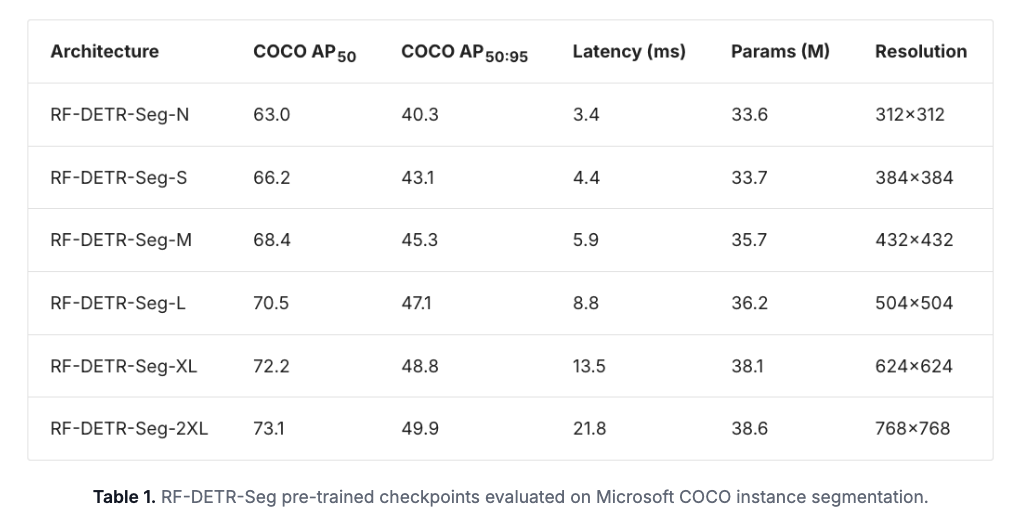Click the RF-DETR-Seg-L architecture cell
Screen dimensions: 1014x514
[x=118, y=303]
